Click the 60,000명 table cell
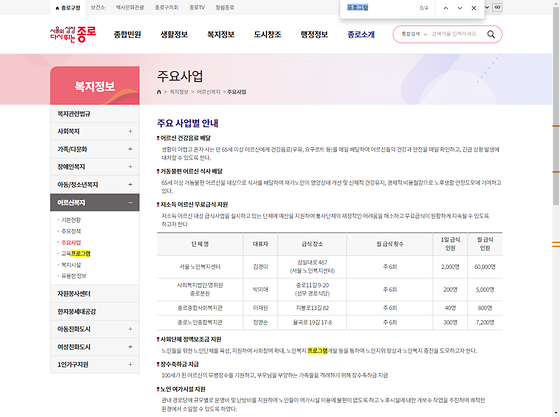The height and width of the screenshot is (417, 560). pos(485,267)
